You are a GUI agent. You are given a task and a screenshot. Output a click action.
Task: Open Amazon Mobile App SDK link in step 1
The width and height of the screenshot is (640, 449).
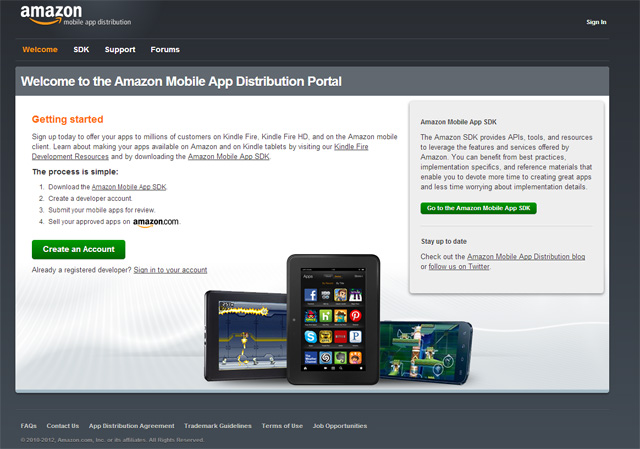129,187
